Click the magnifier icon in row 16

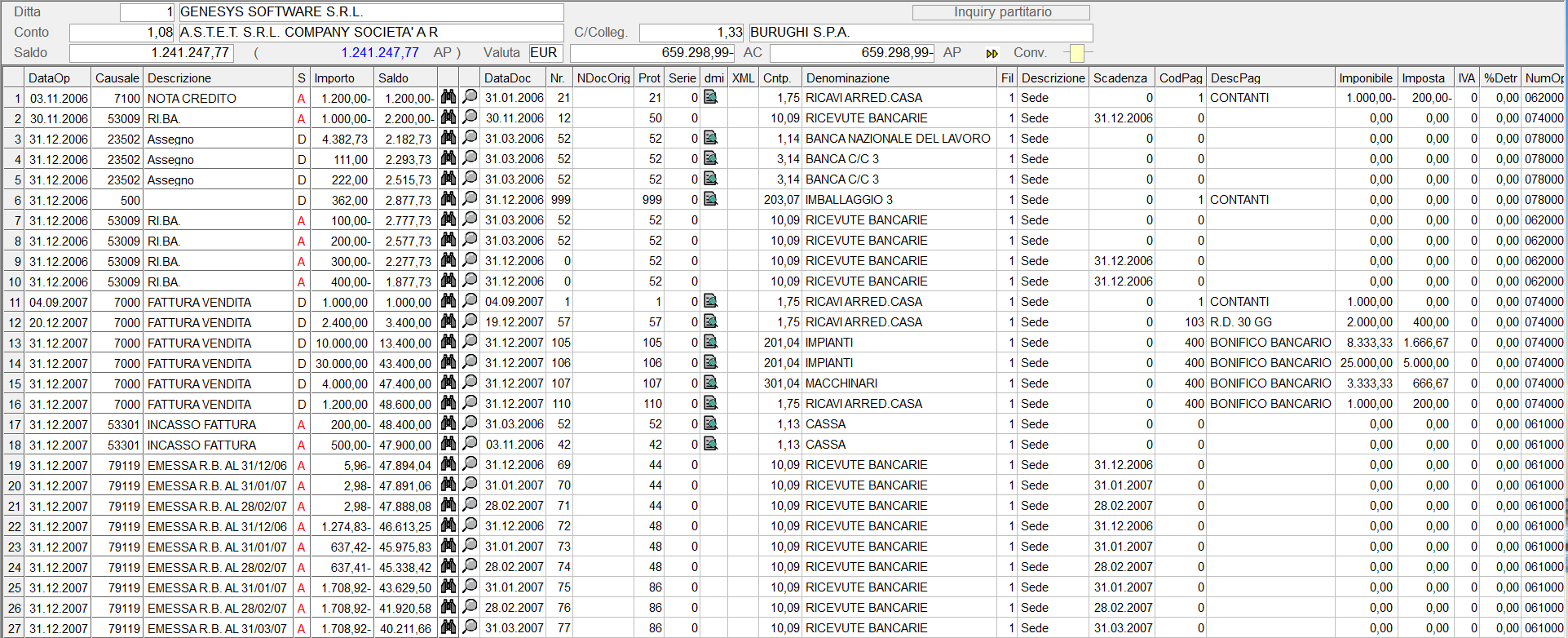(x=470, y=403)
